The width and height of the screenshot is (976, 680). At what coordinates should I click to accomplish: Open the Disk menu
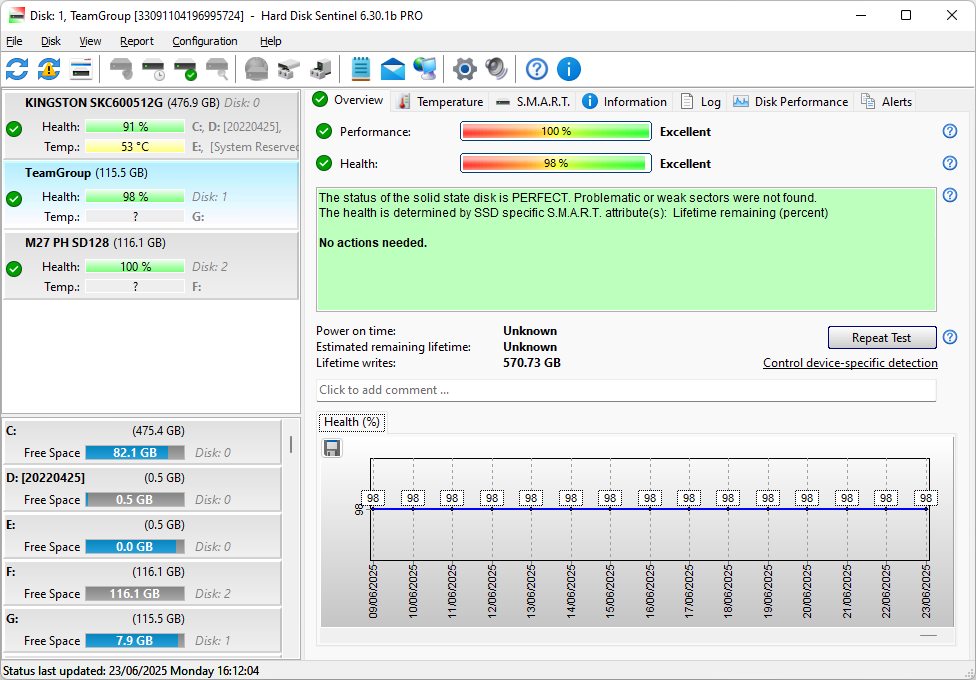(51, 41)
